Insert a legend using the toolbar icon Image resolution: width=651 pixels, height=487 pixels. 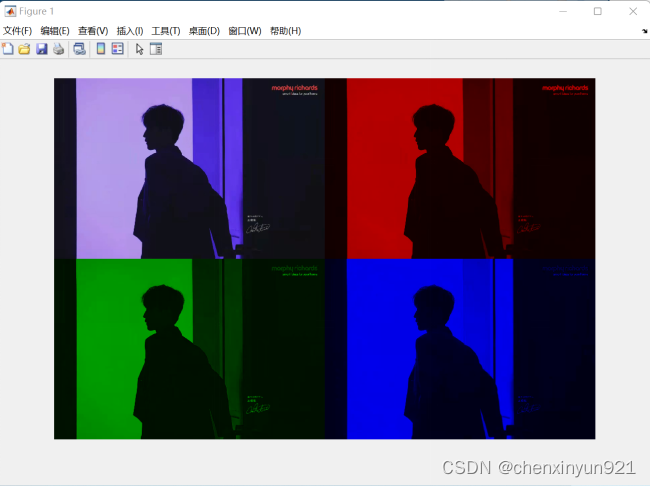tap(117, 49)
